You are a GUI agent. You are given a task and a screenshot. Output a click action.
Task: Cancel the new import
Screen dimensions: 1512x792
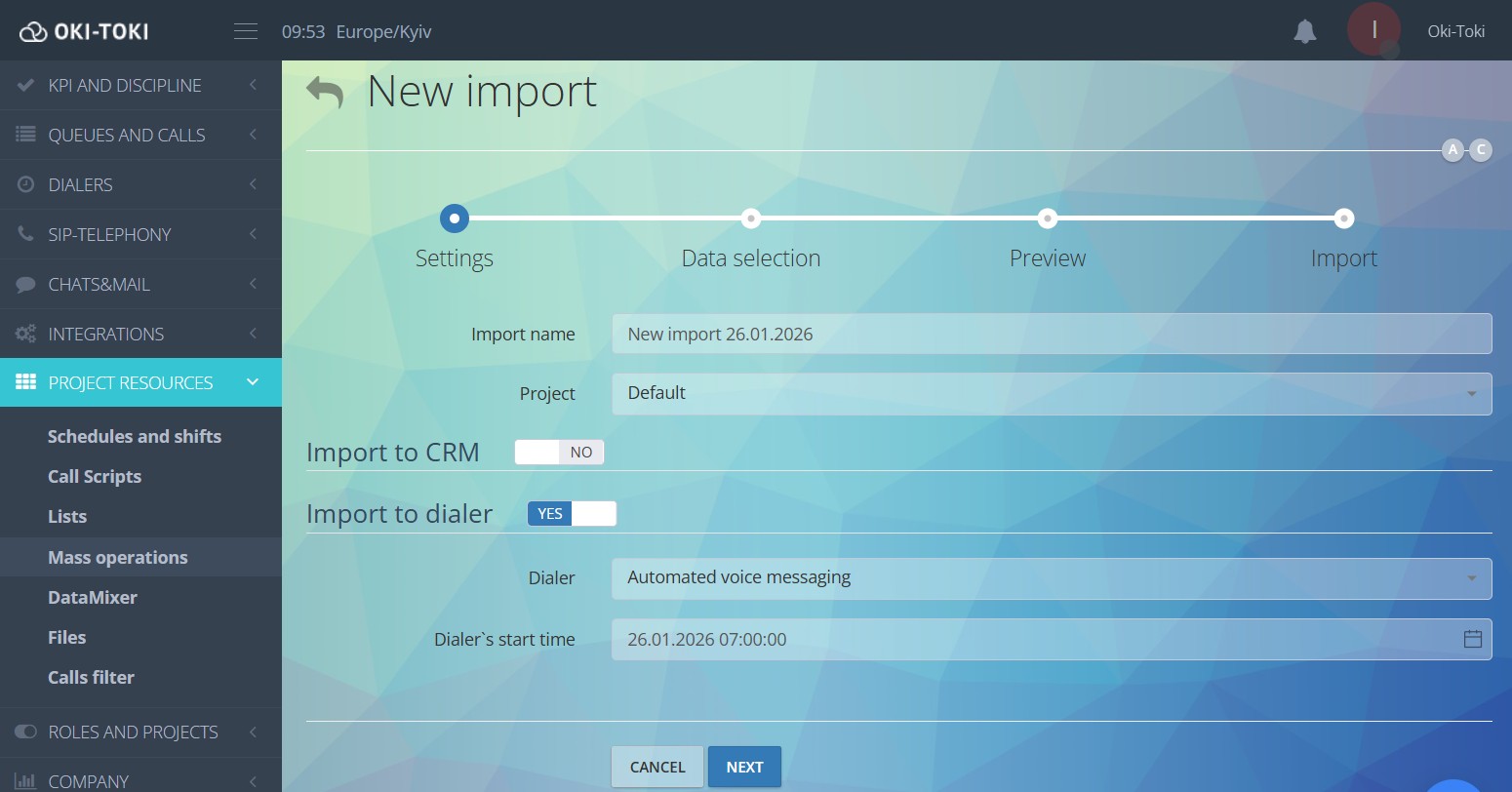point(657,767)
